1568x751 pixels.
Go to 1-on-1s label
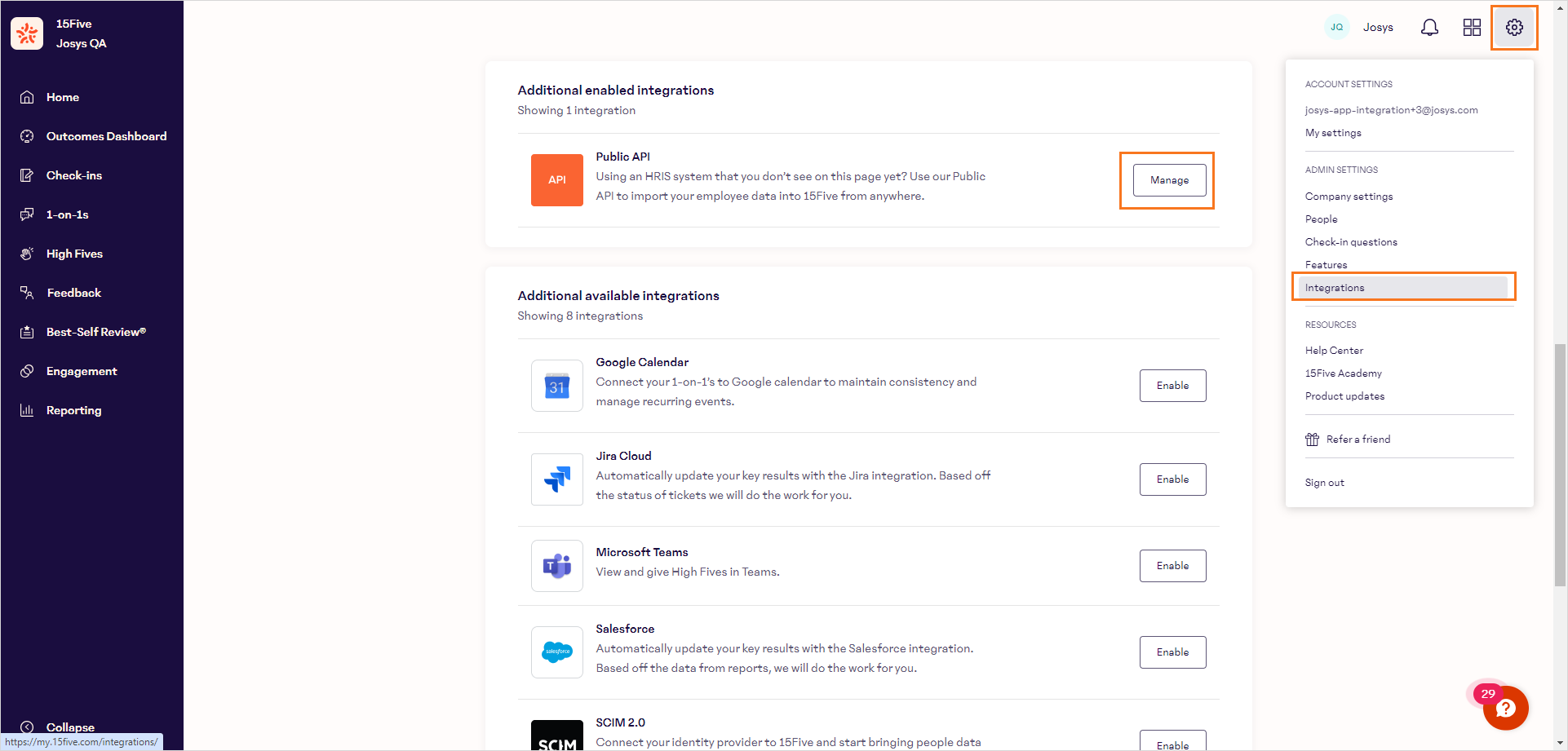[x=67, y=214]
